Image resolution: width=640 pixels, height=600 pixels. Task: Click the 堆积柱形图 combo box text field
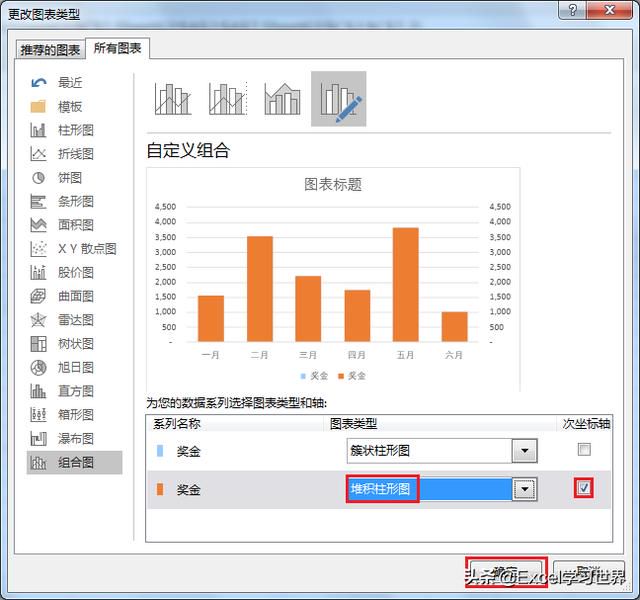coord(429,489)
